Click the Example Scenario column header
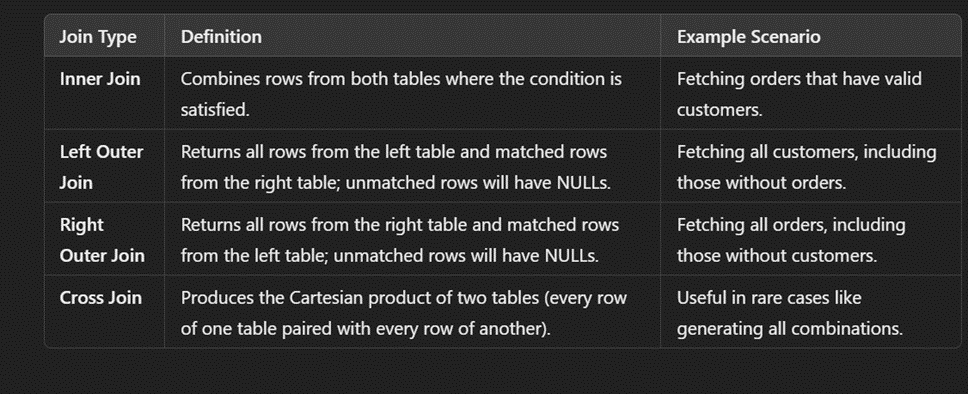Viewport: 968px width, 394px height. tap(748, 37)
